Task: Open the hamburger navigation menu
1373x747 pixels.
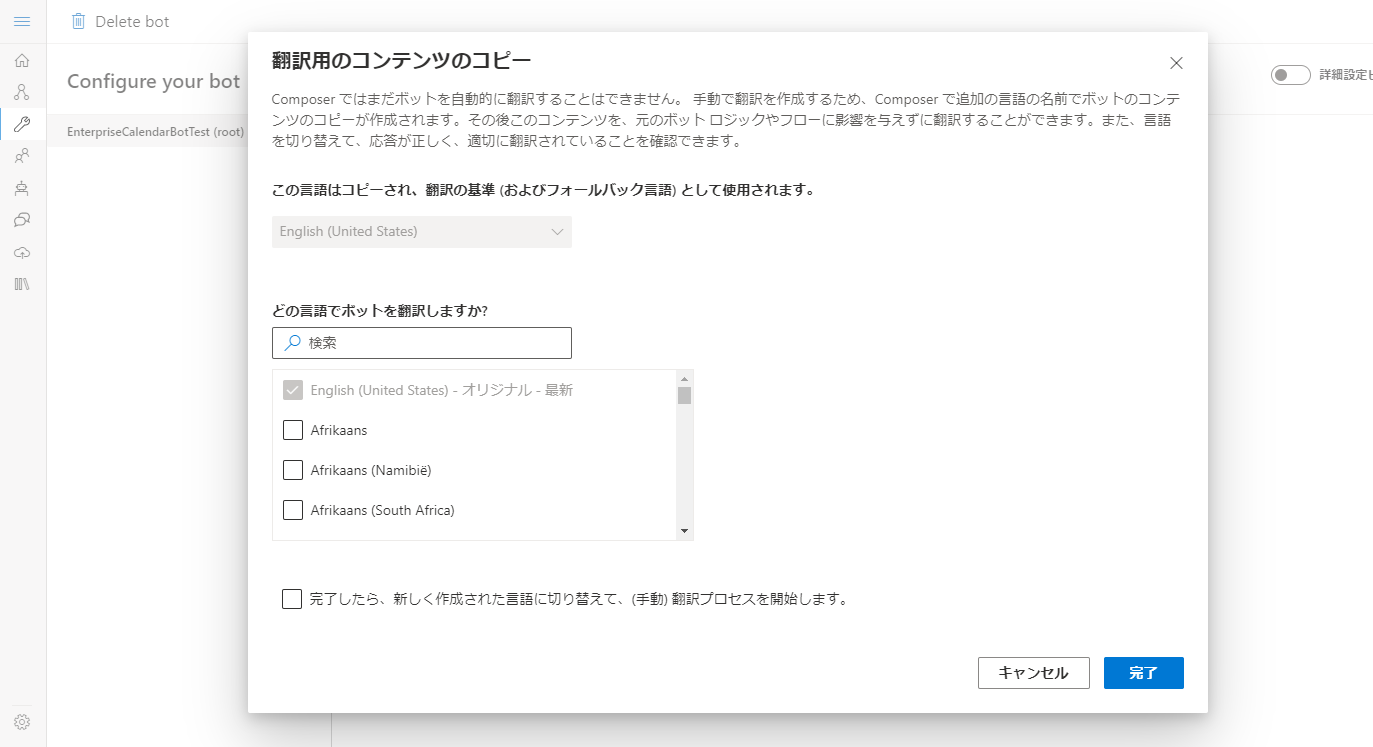Action: 22,22
